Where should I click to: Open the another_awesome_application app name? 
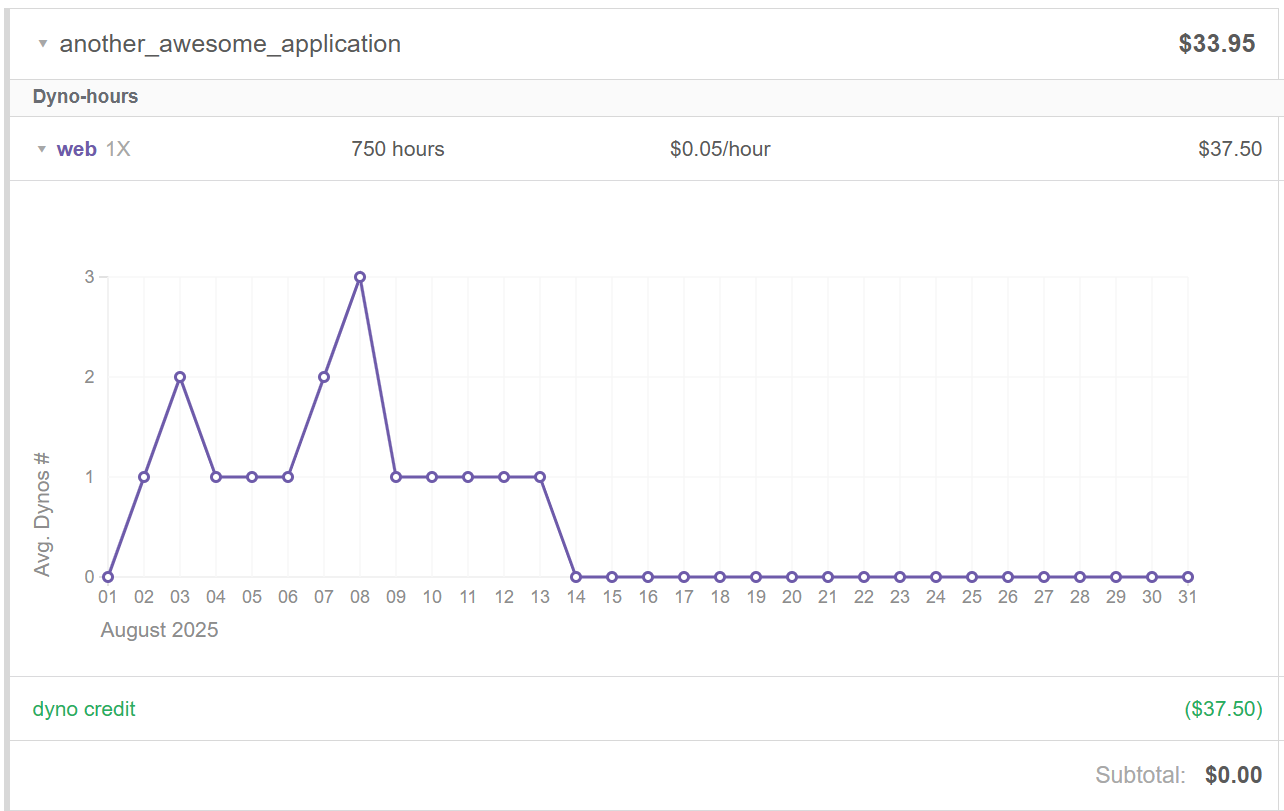230,44
